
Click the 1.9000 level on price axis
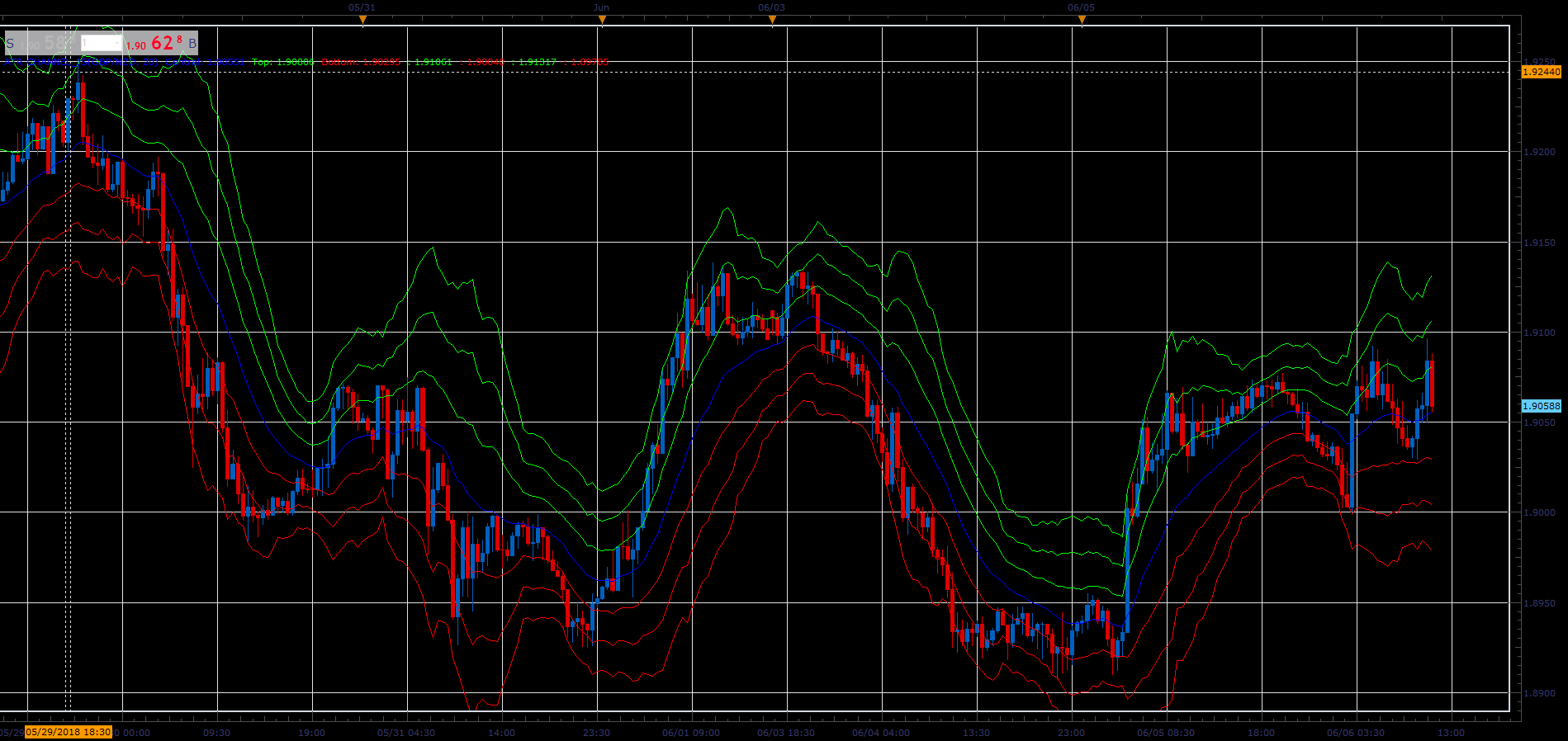(1539, 512)
